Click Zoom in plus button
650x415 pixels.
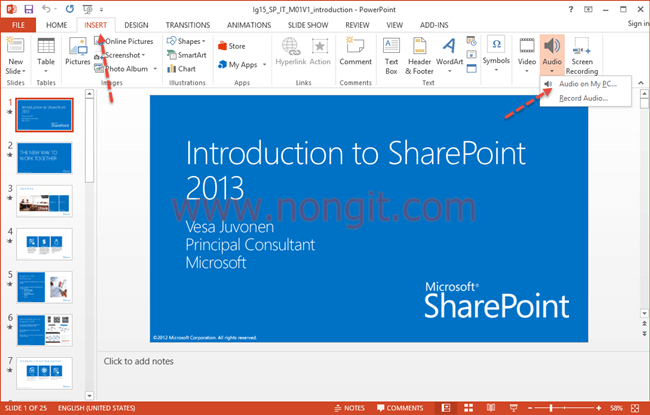[x=599, y=408]
